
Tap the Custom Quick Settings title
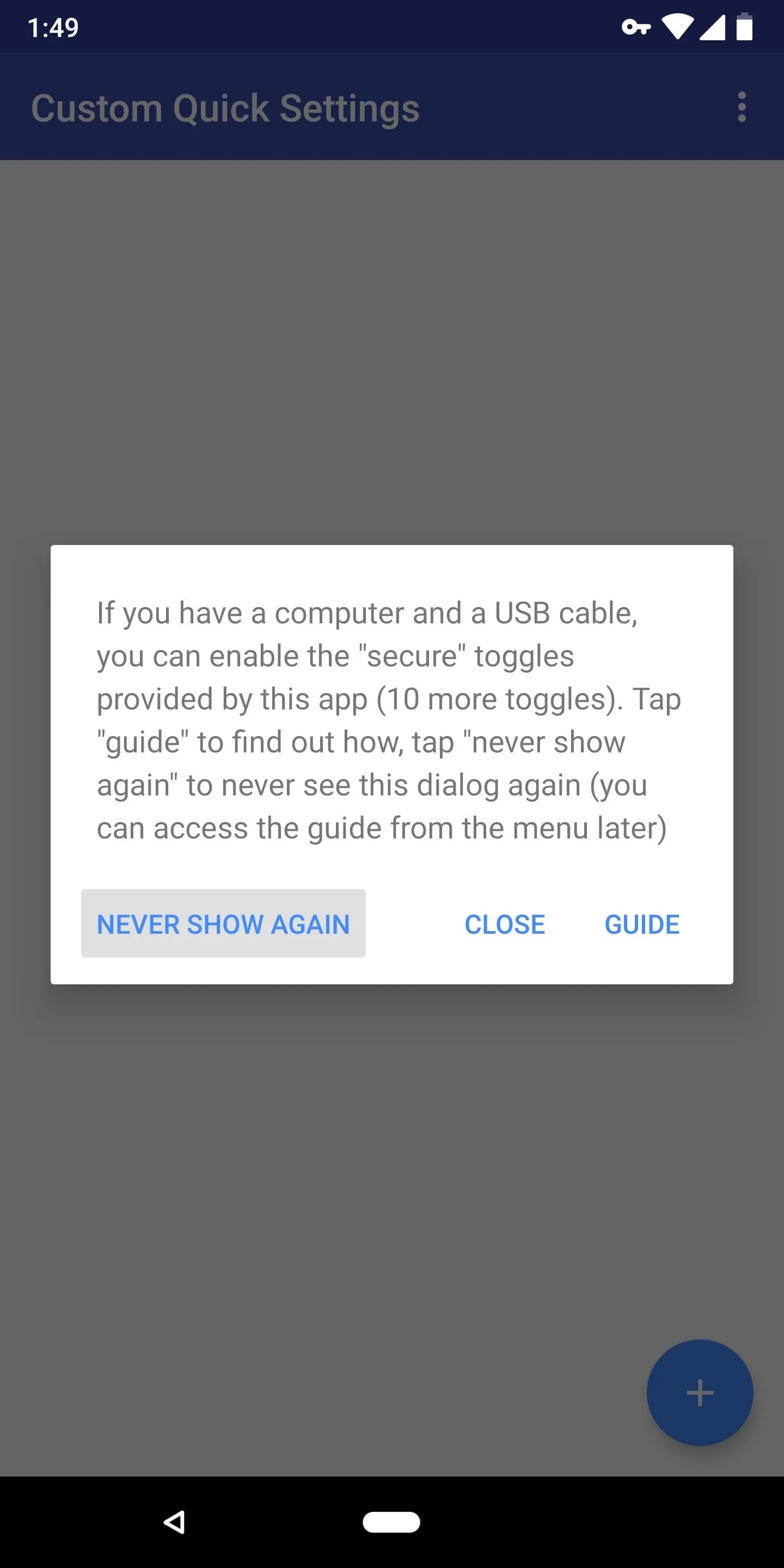coord(225,108)
